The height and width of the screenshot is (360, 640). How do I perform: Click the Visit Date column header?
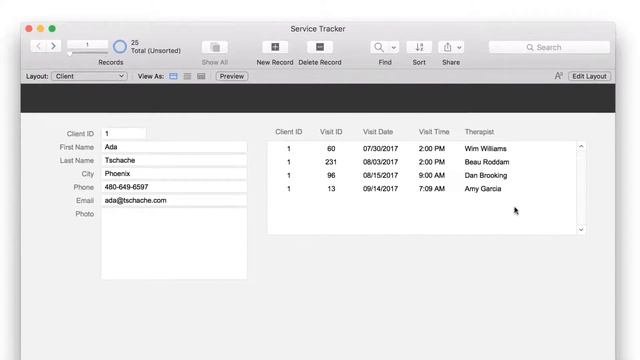tap(378, 132)
